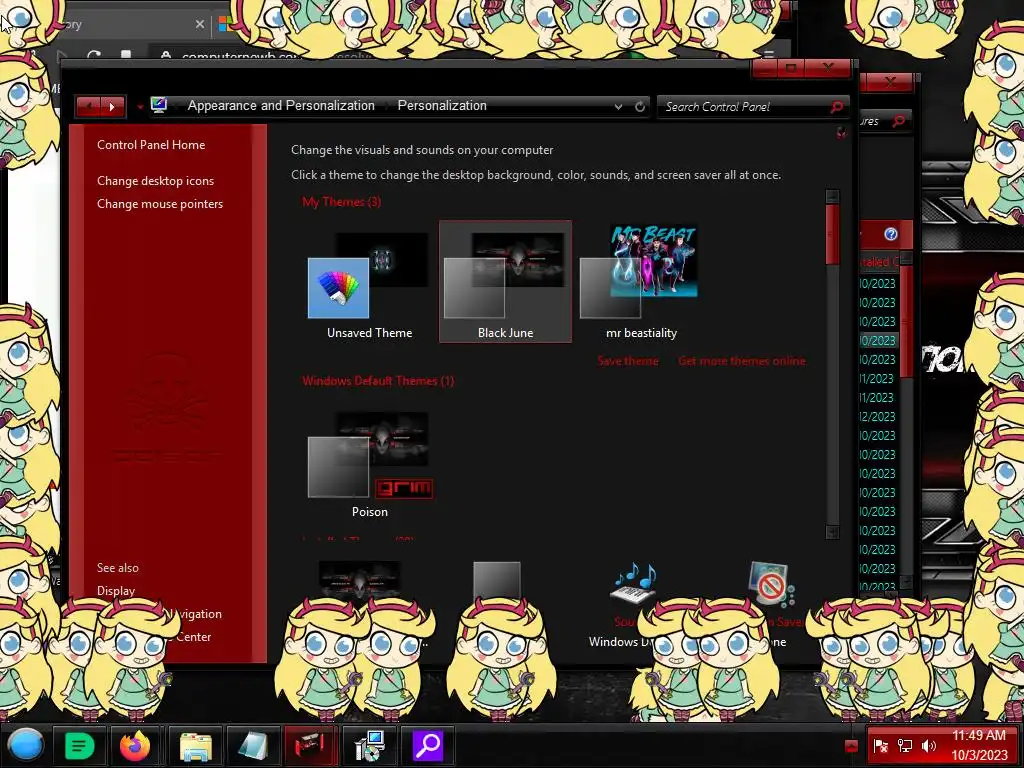
Task: Open the Screen Saver settings icon
Action: pos(771,583)
